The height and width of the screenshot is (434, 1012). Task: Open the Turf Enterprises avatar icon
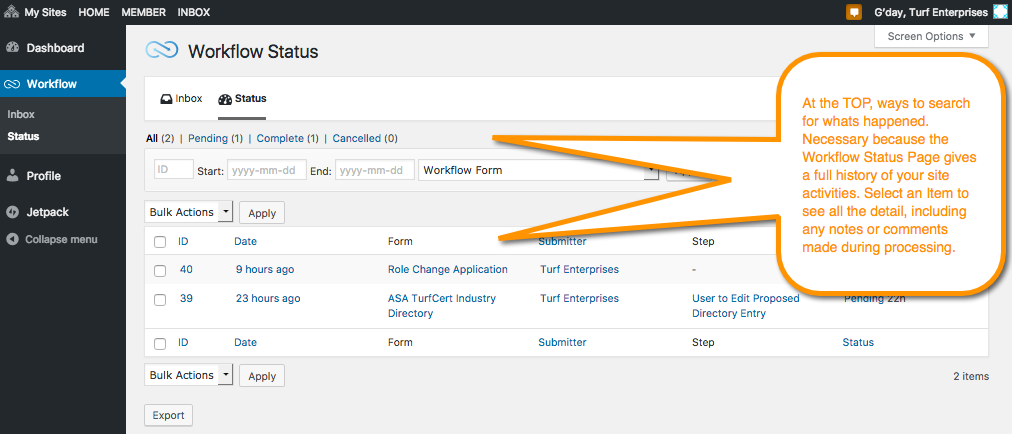point(1000,12)
